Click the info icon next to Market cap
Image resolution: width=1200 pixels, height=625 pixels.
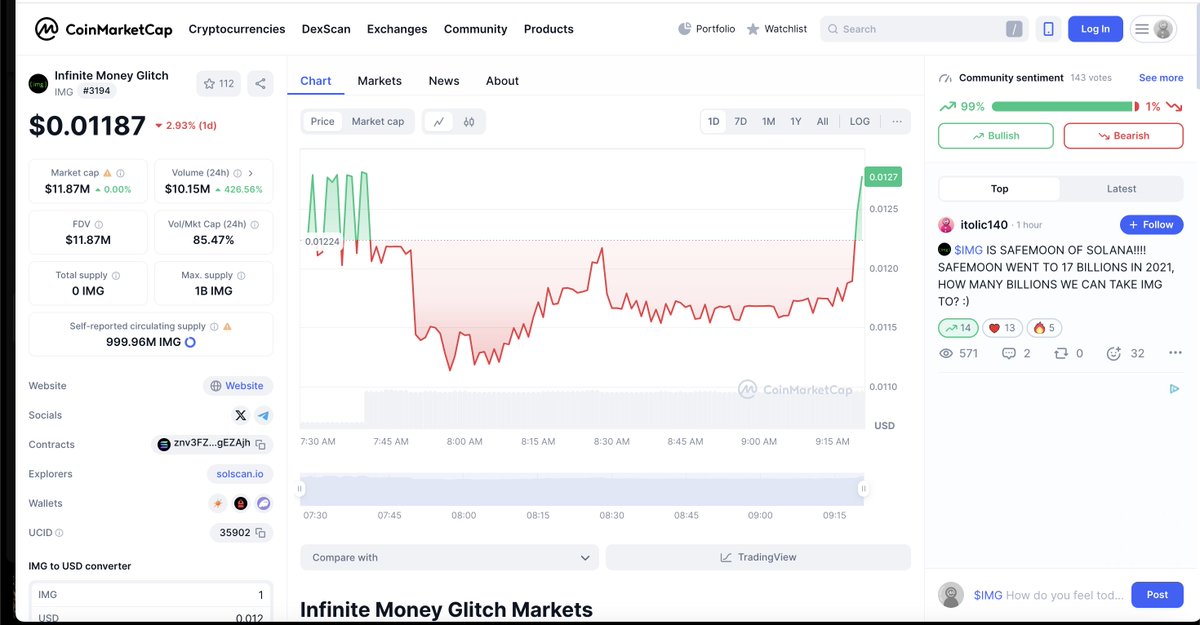(x=121, y=173)
